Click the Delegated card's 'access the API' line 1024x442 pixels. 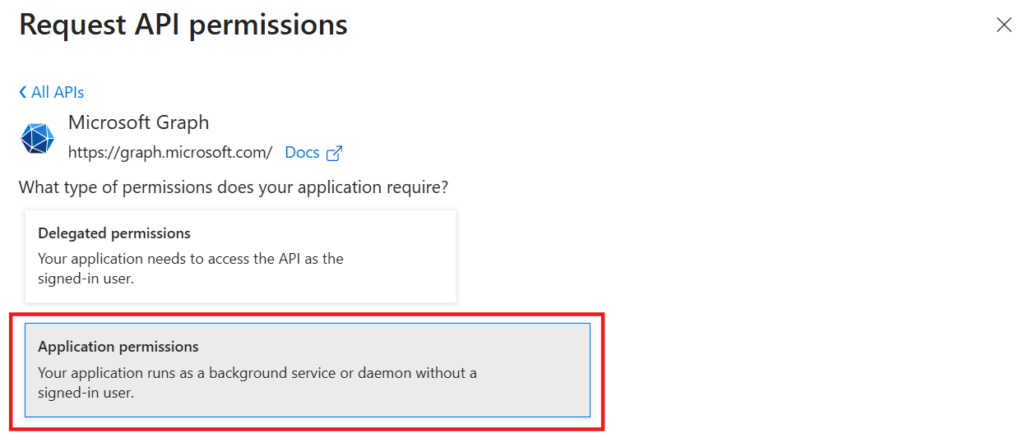pyautogui.click(x=190, y=258)
